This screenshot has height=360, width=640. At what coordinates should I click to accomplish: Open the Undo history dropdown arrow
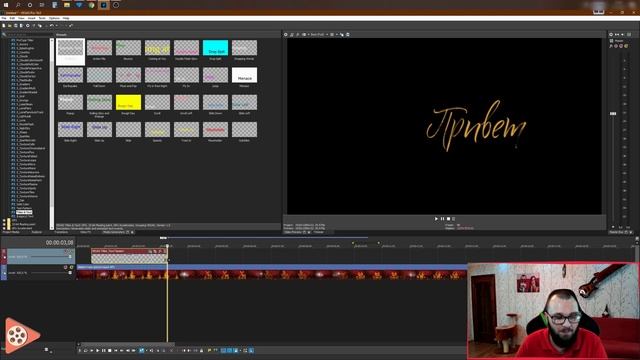[56, 25]
